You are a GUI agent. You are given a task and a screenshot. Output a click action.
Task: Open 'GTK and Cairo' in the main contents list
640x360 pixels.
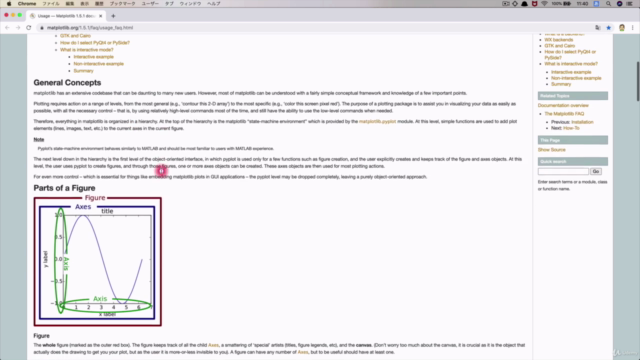[x=75, y=36]
